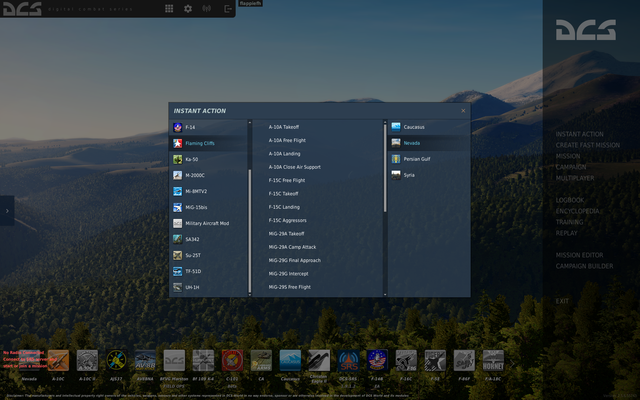Choose MiG-15bis in the aircraft list
The image size is (640, 400).
click(208, 207)
